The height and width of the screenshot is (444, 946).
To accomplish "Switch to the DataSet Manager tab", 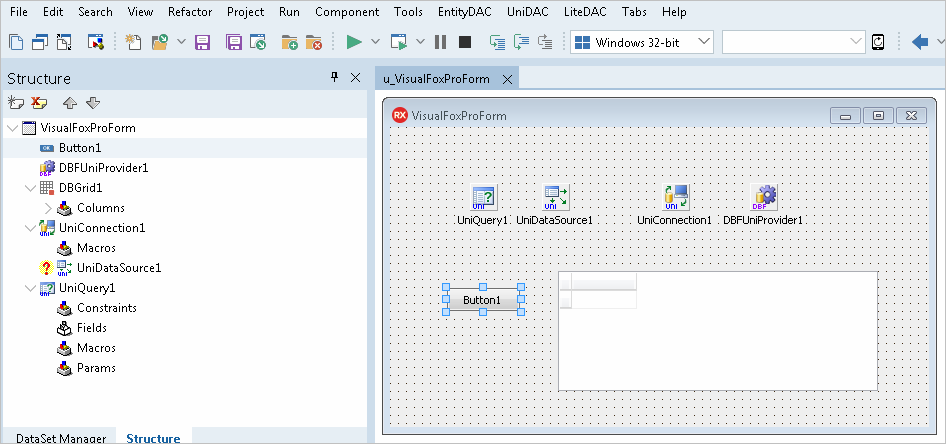I will [60, 438].
